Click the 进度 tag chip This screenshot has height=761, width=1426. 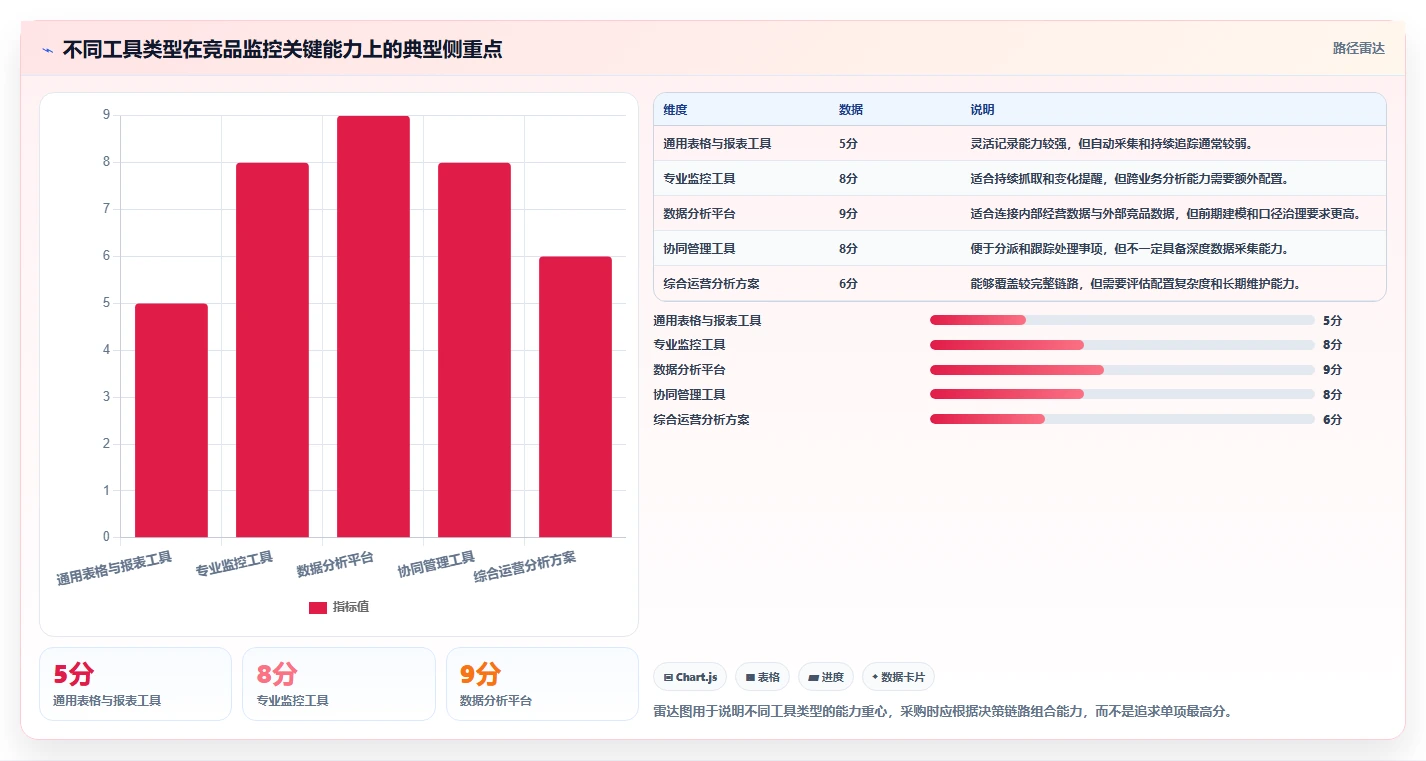click(x=826, y=677)
